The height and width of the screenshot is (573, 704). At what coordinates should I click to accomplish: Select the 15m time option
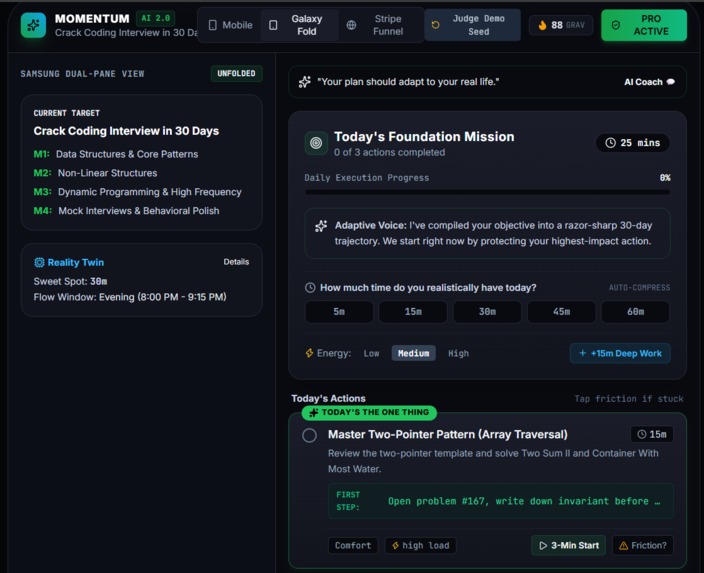pyautogui.click(x=413, y=312)
